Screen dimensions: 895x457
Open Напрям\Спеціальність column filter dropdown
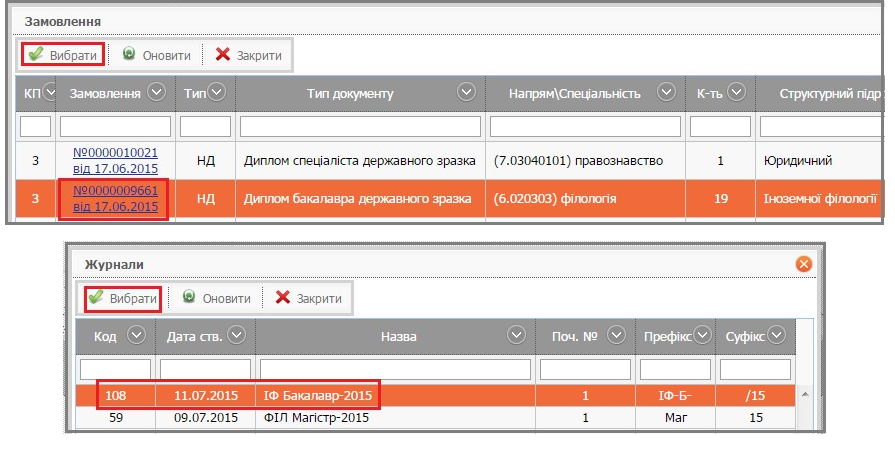(666, 92)
